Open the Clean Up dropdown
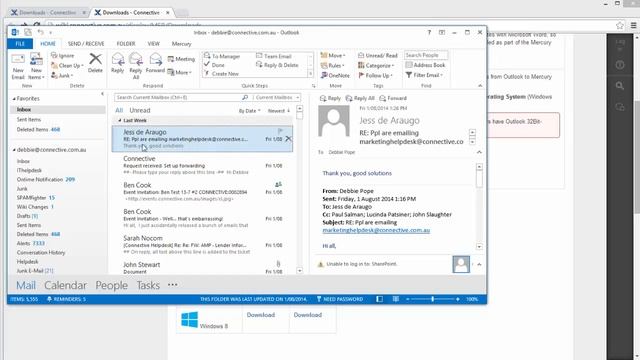This screenshot has width=640, height=360. coord(67,65)
